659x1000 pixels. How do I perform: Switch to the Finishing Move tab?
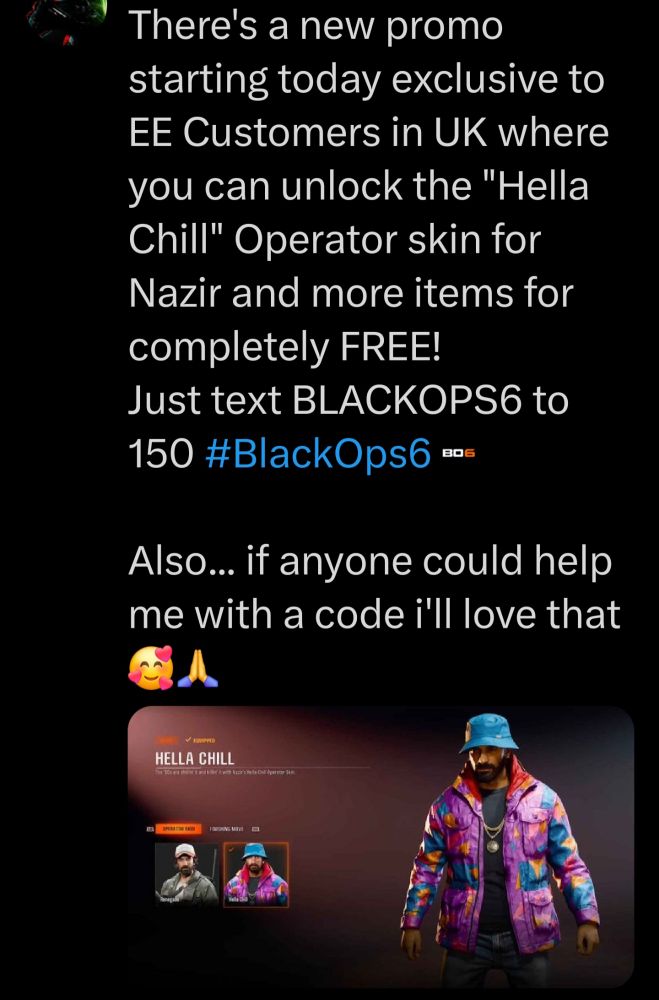(x=227, y=828)
